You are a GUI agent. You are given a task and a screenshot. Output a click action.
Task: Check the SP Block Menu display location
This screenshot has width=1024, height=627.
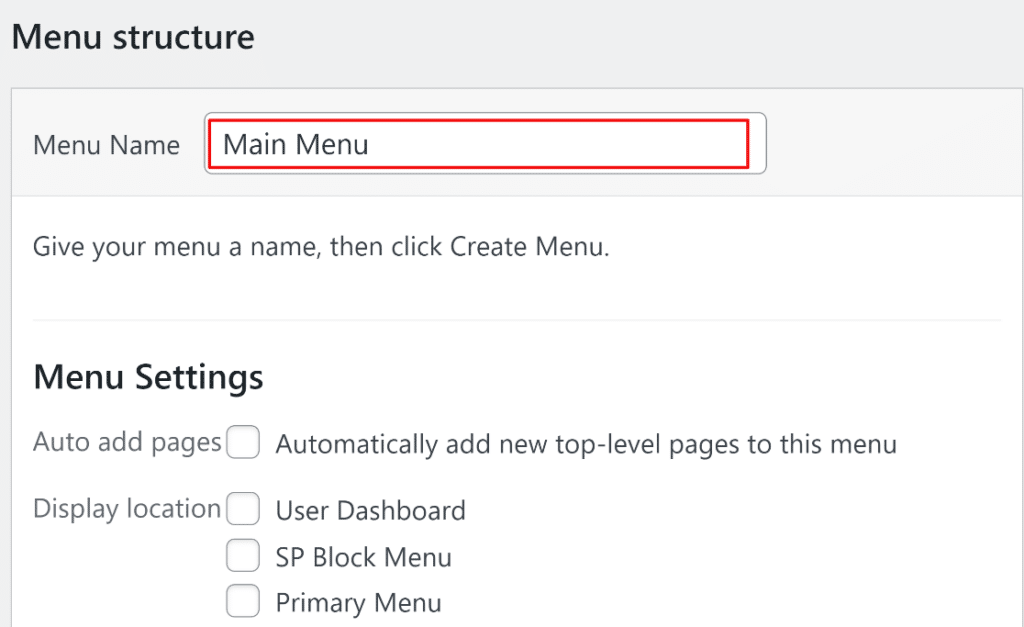pyautogui.click(x=243, y=556)
